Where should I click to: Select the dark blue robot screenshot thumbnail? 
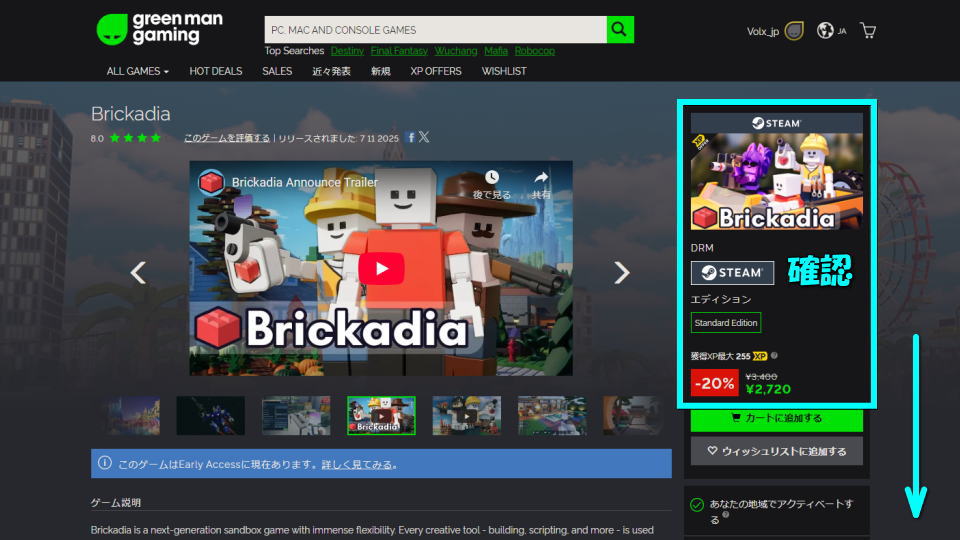[x=211, y=416]
